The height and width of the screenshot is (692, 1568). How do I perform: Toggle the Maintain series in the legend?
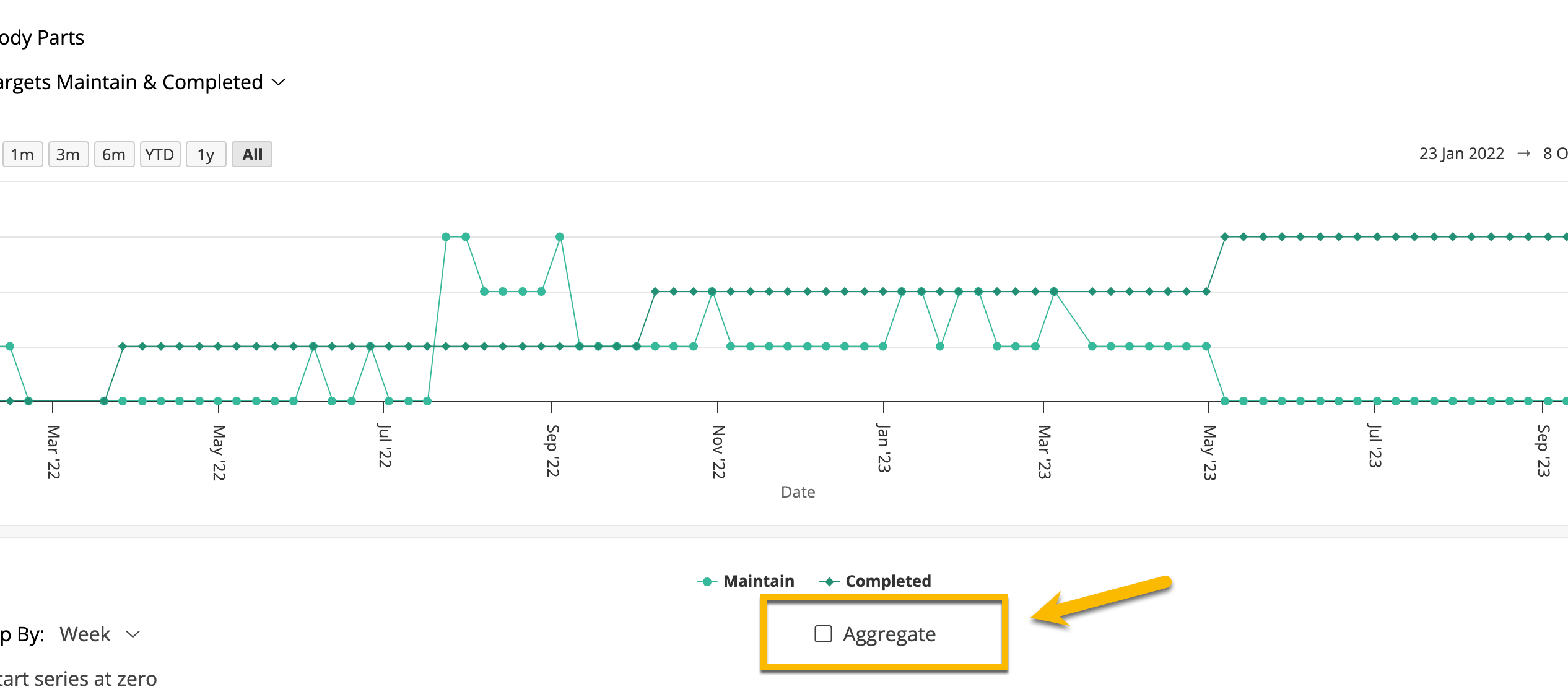click(759, 581)
